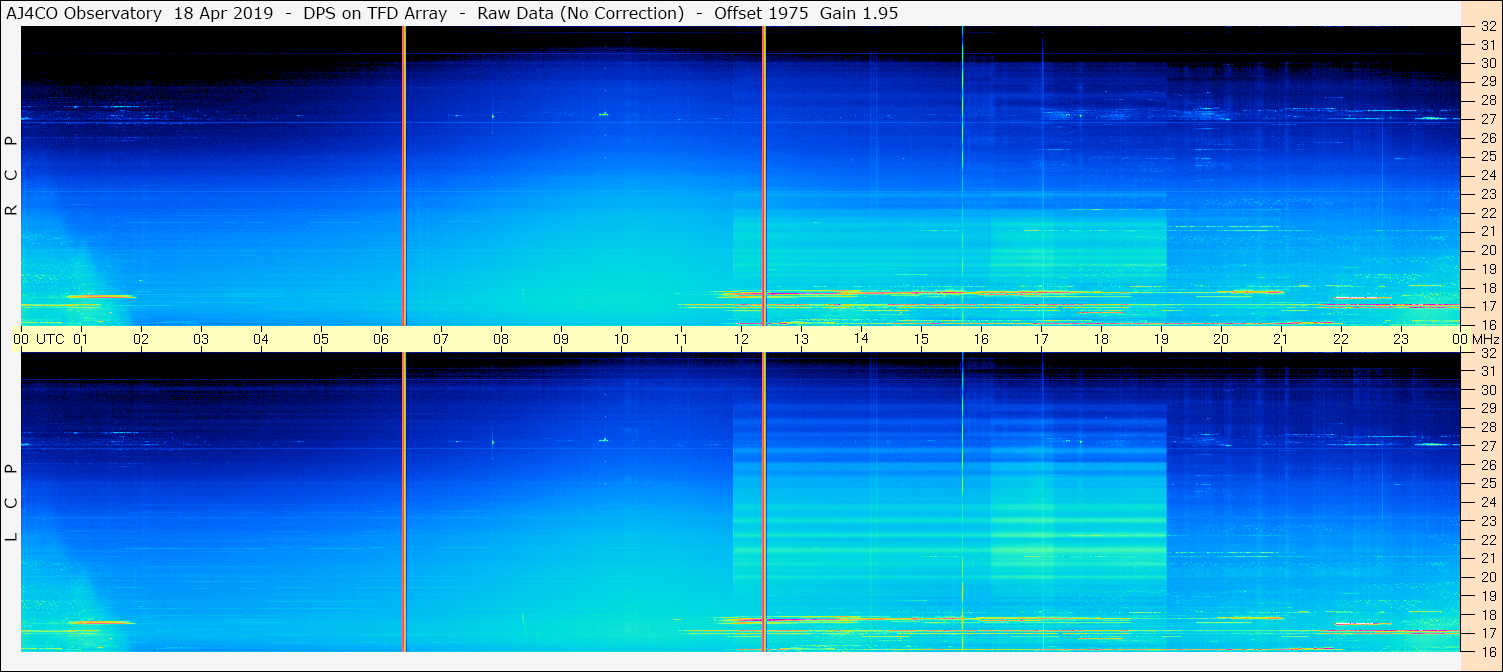Screen dimensions: 1503x672
Task: Click the 'Gain 1.95' value in title
Action: click(x=859, y=13)
